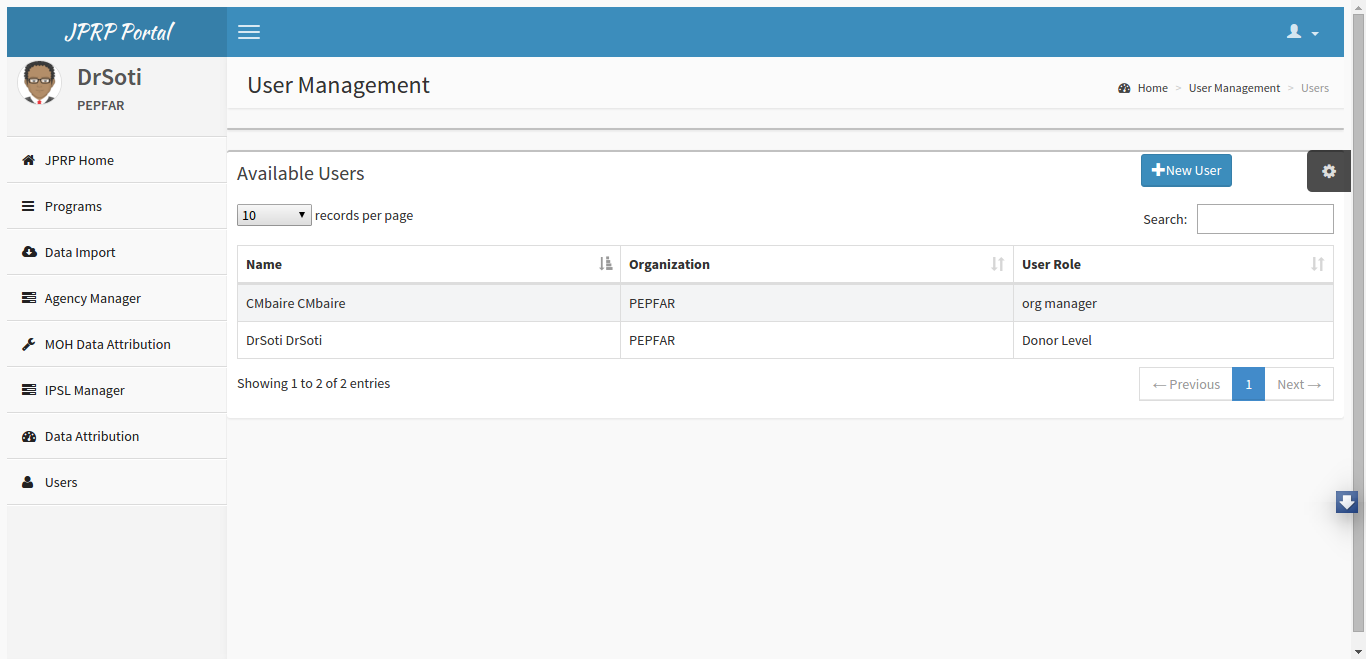Sort by User Role column sort icon
This screenshot has width=1366, height=659.
(x=1317, y=264)
